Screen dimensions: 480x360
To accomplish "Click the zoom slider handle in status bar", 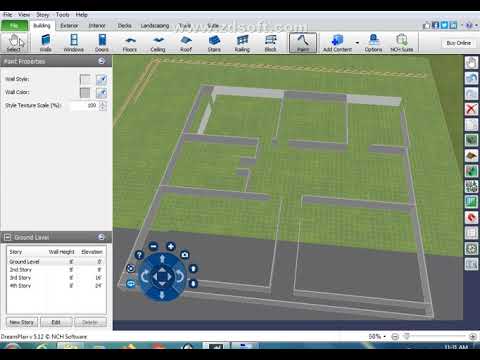I will click(406, 336).
